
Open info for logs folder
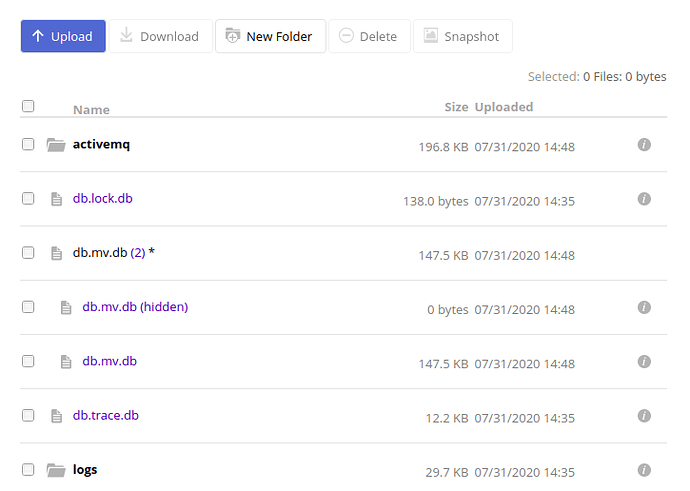click(644, 470)
